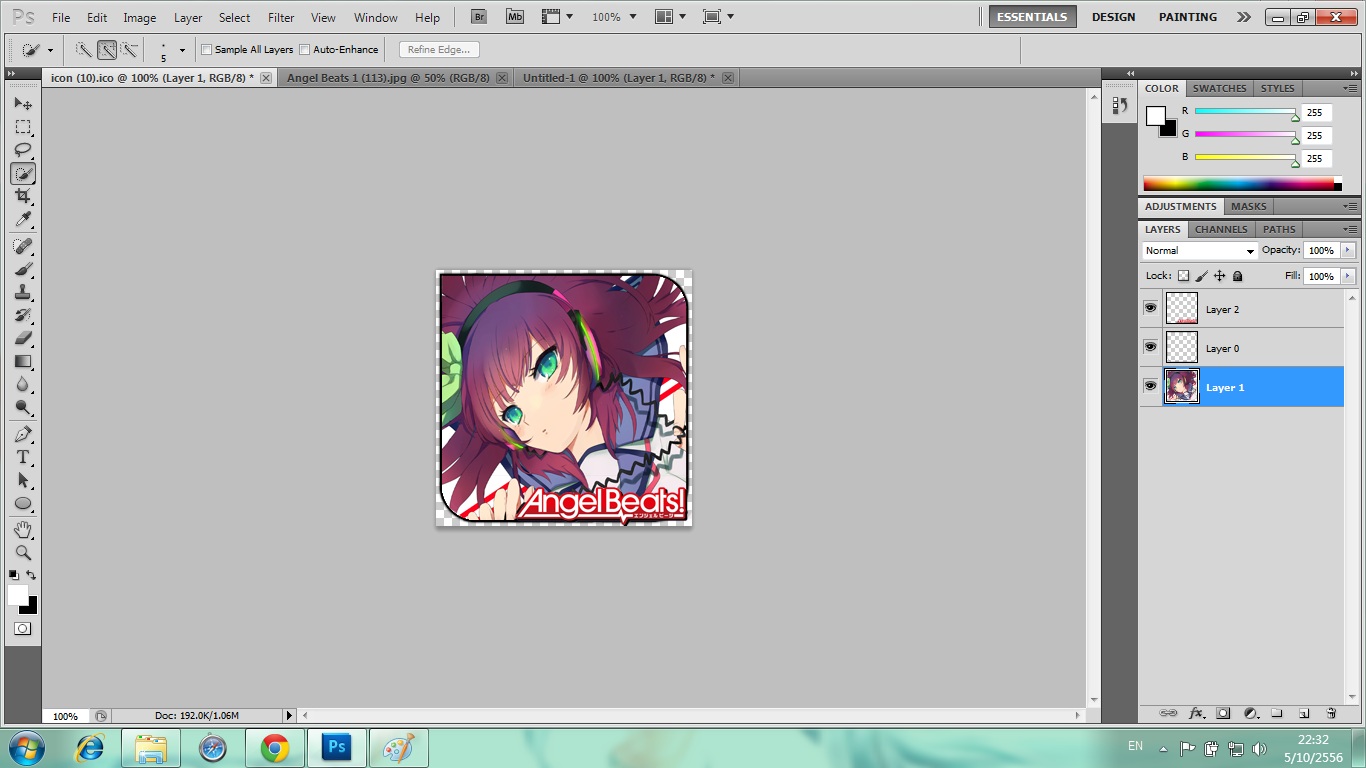1366x768 pixels.
Task: Select the Blur tool
Action: pyautogui.click(x=23, y=384)
